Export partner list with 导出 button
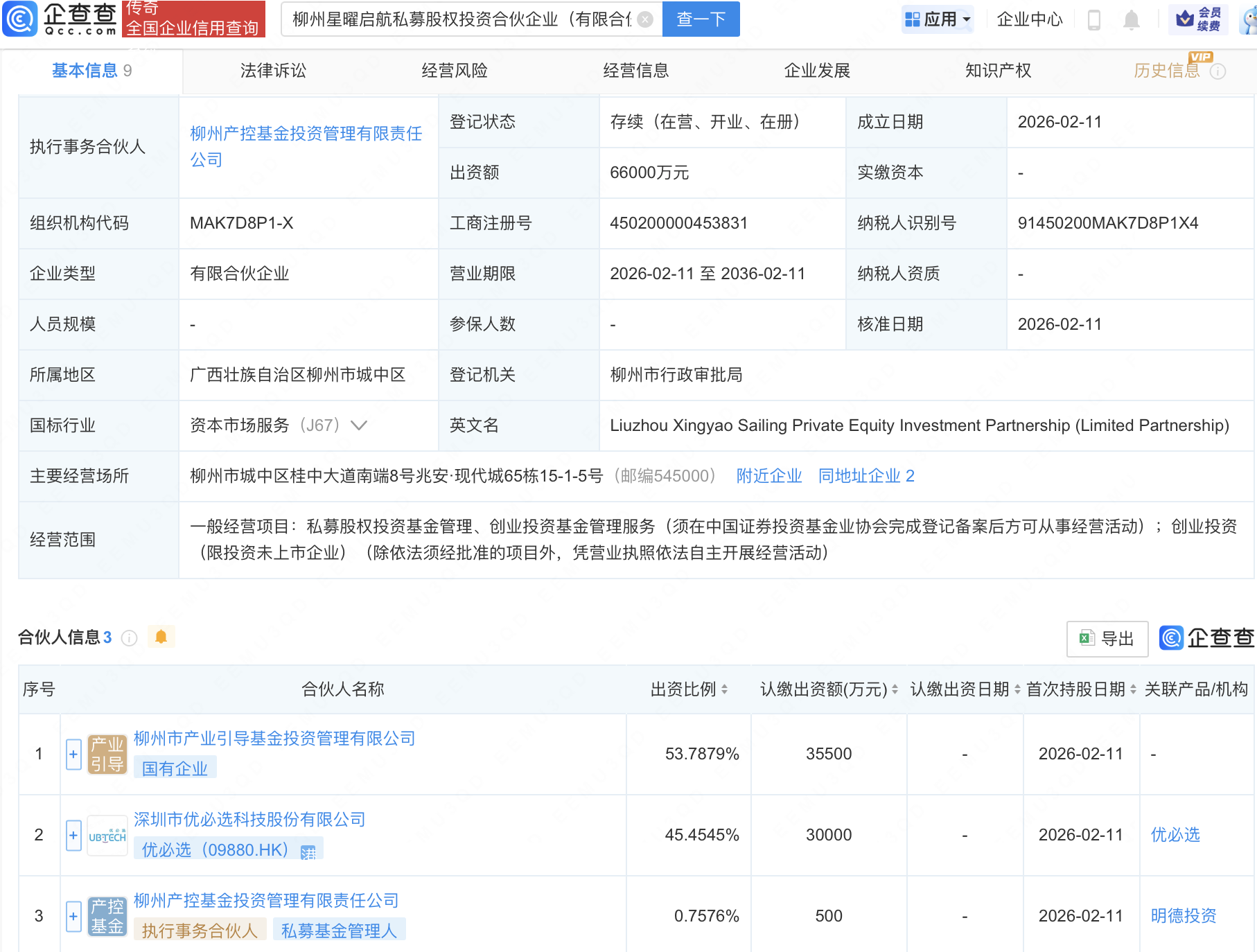Screen dimensions: 1257x952 [x=1107, y=638]
